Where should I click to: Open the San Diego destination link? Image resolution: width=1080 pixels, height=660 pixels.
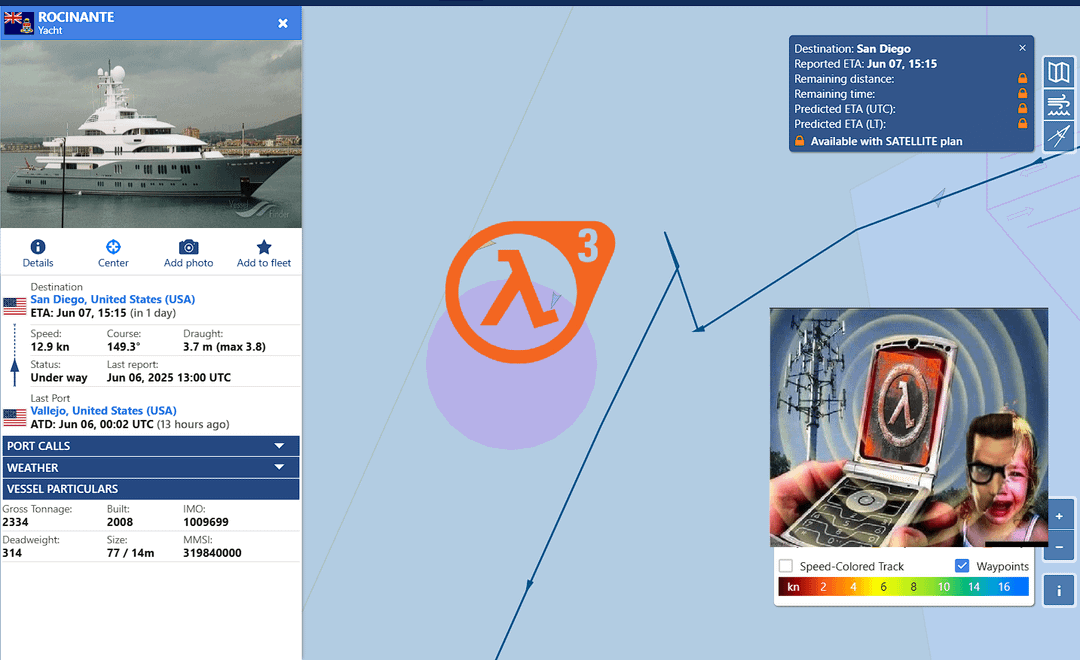tap(112, 299)
